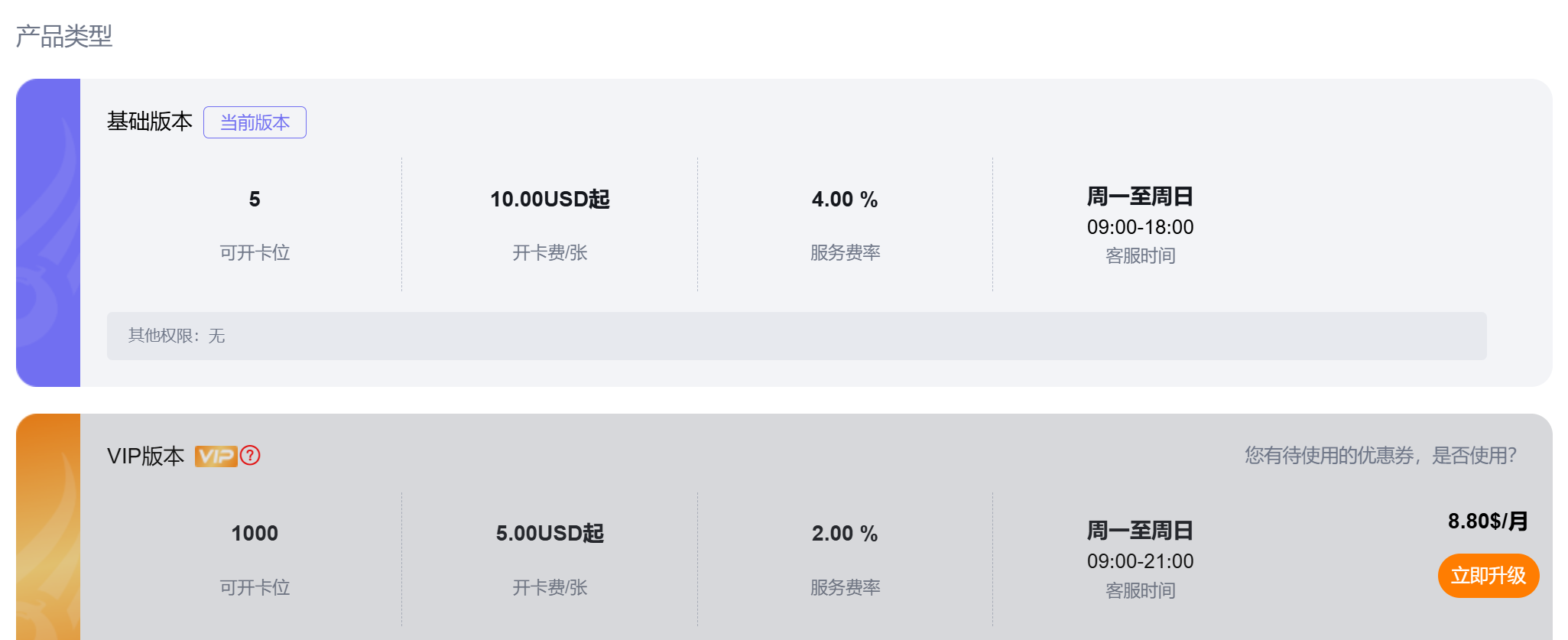Select the VIP版本 plan title
Image resolution: width=1568 pixels, height=640 pixels.
(146, 456)
